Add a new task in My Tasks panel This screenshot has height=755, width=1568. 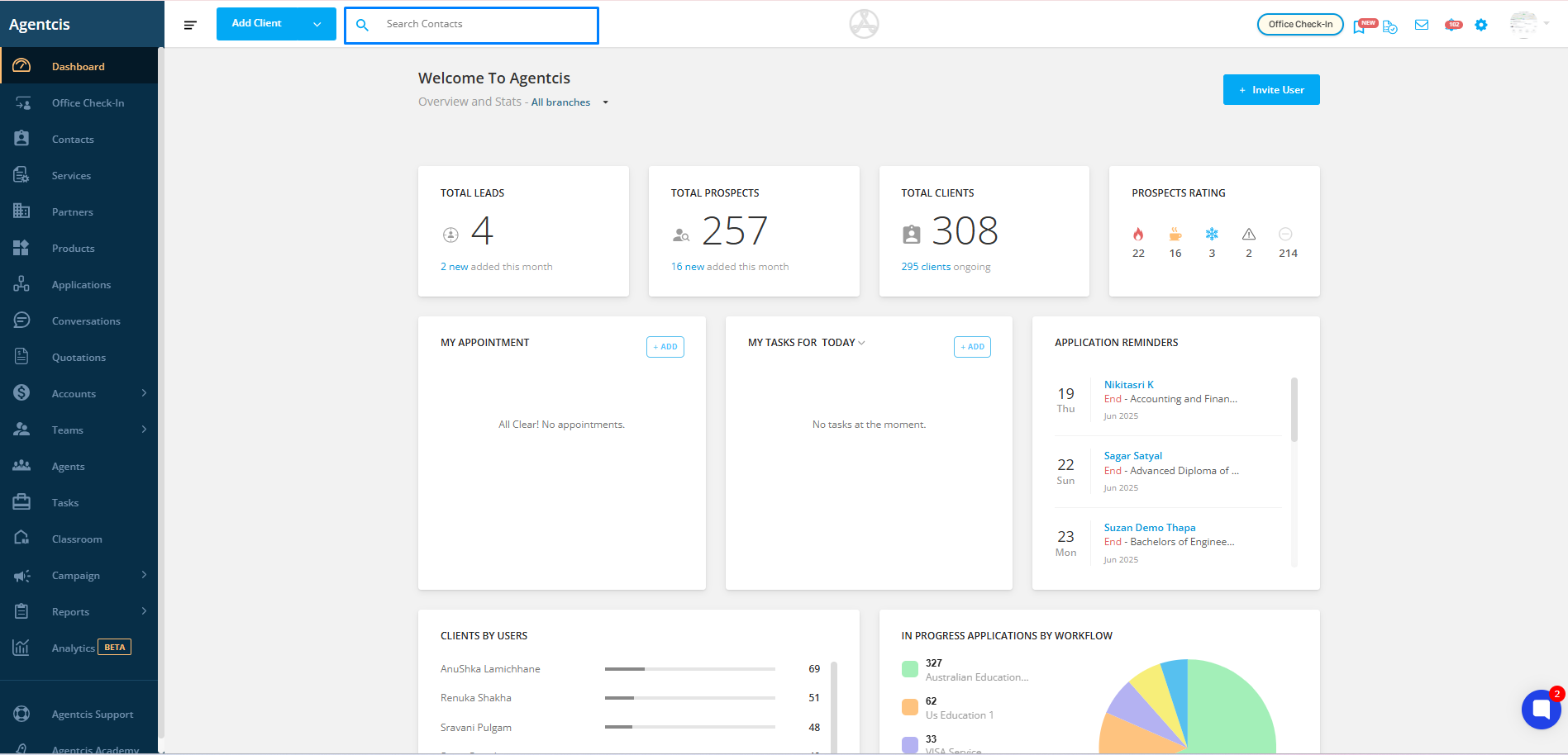click(x=973, y=347)
